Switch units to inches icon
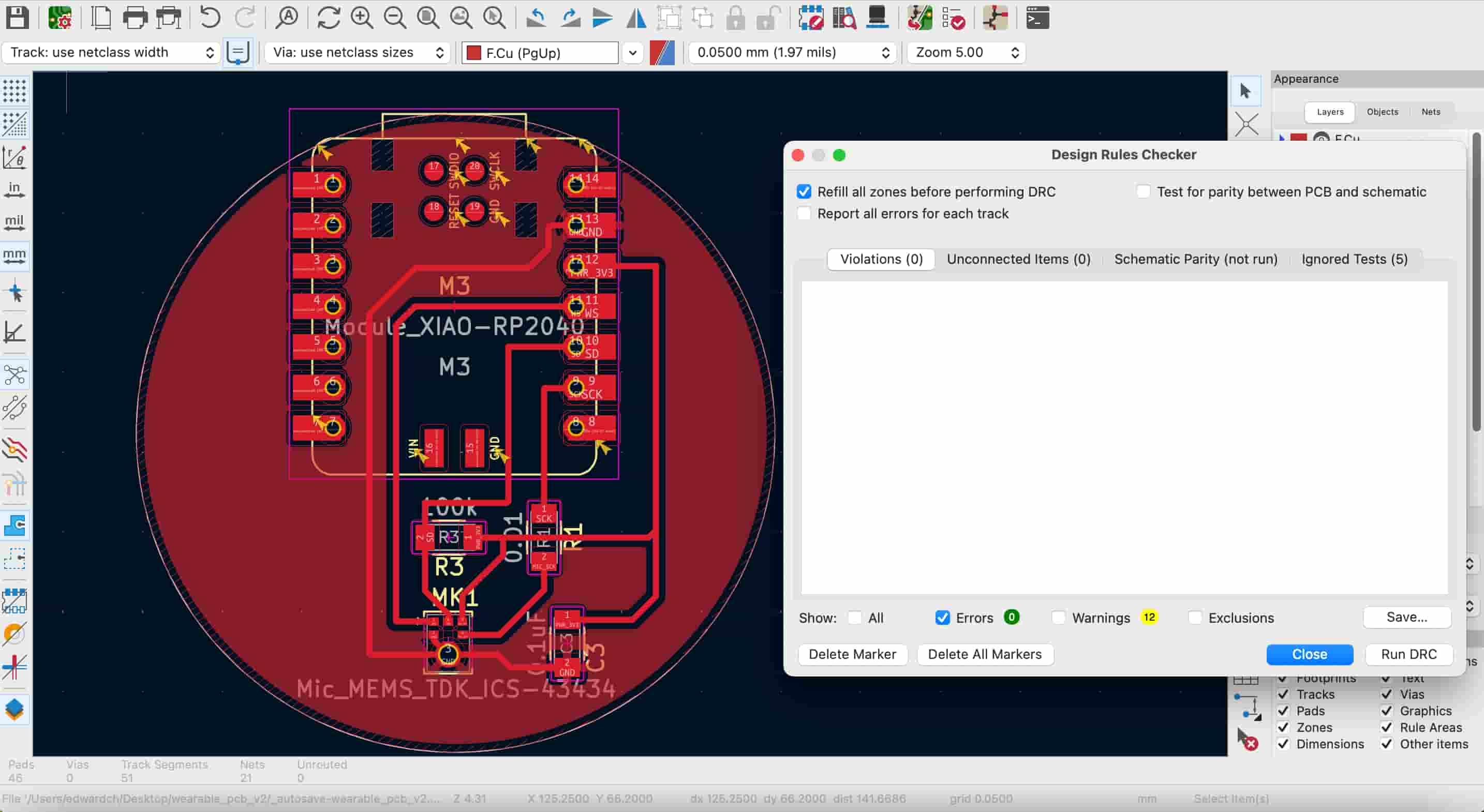This screenshot has height=812, width=1484. [x=14, y=189]
